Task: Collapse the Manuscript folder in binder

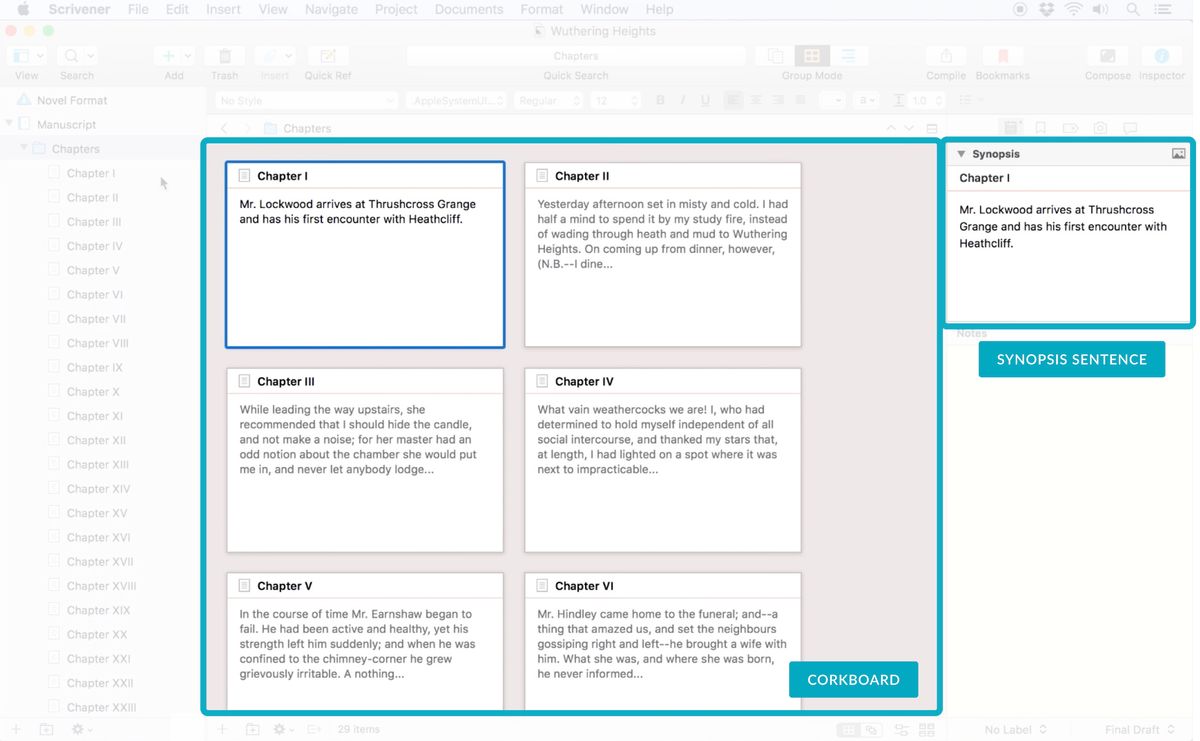Action: point(10,124)
